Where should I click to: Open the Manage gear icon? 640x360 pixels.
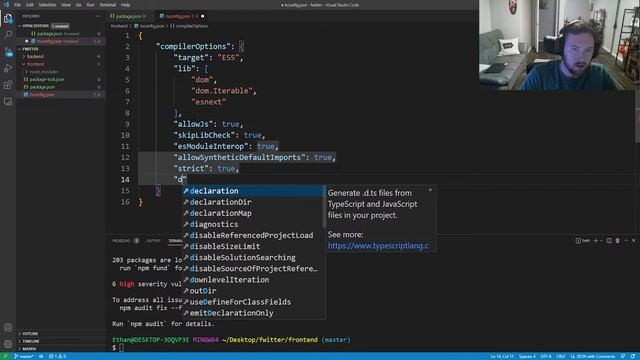8,344
